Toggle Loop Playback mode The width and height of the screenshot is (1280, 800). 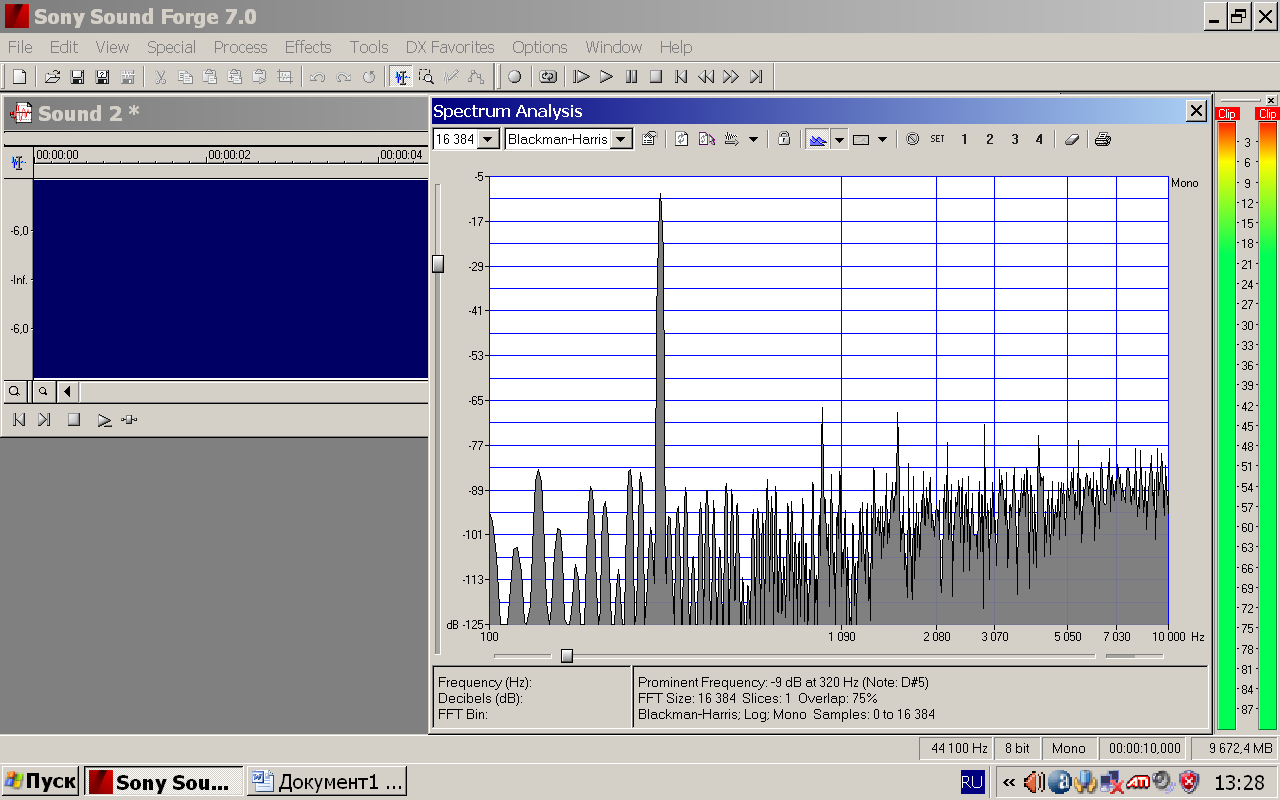pyautogui.click(x=548, y=77)
